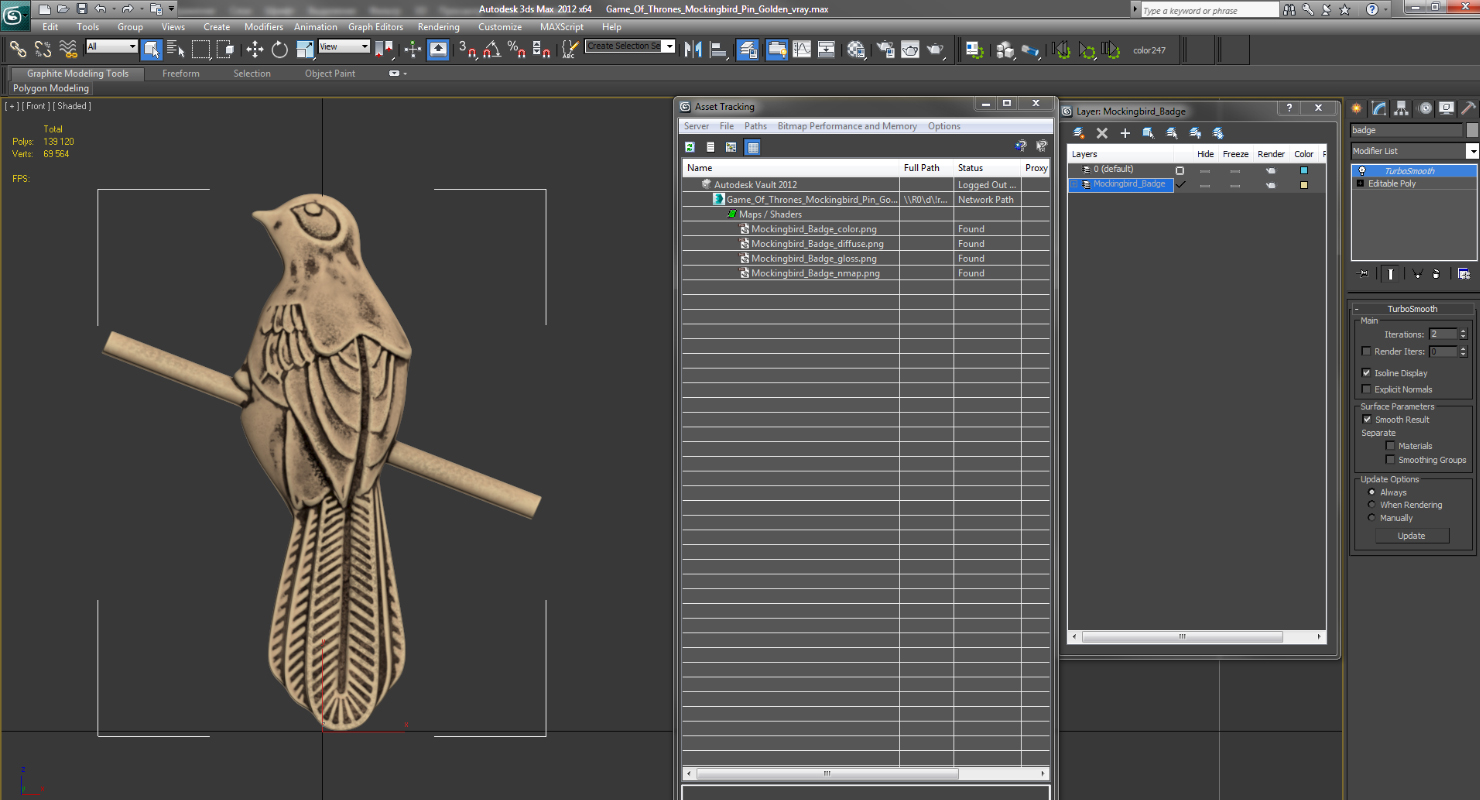Expand the Editable Poly modifier entry
The height and width of the screenshot is (800, 1480).
coord(1360,184)
